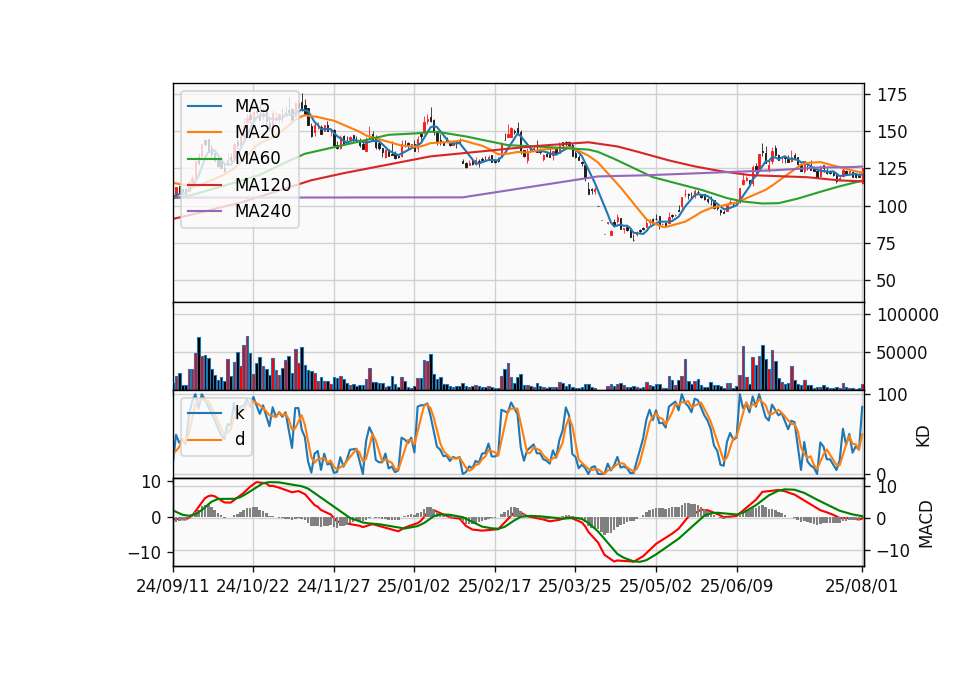Click the 25/01/02 date label
Viewport: 960px width, 690px height.
point(414,586)
